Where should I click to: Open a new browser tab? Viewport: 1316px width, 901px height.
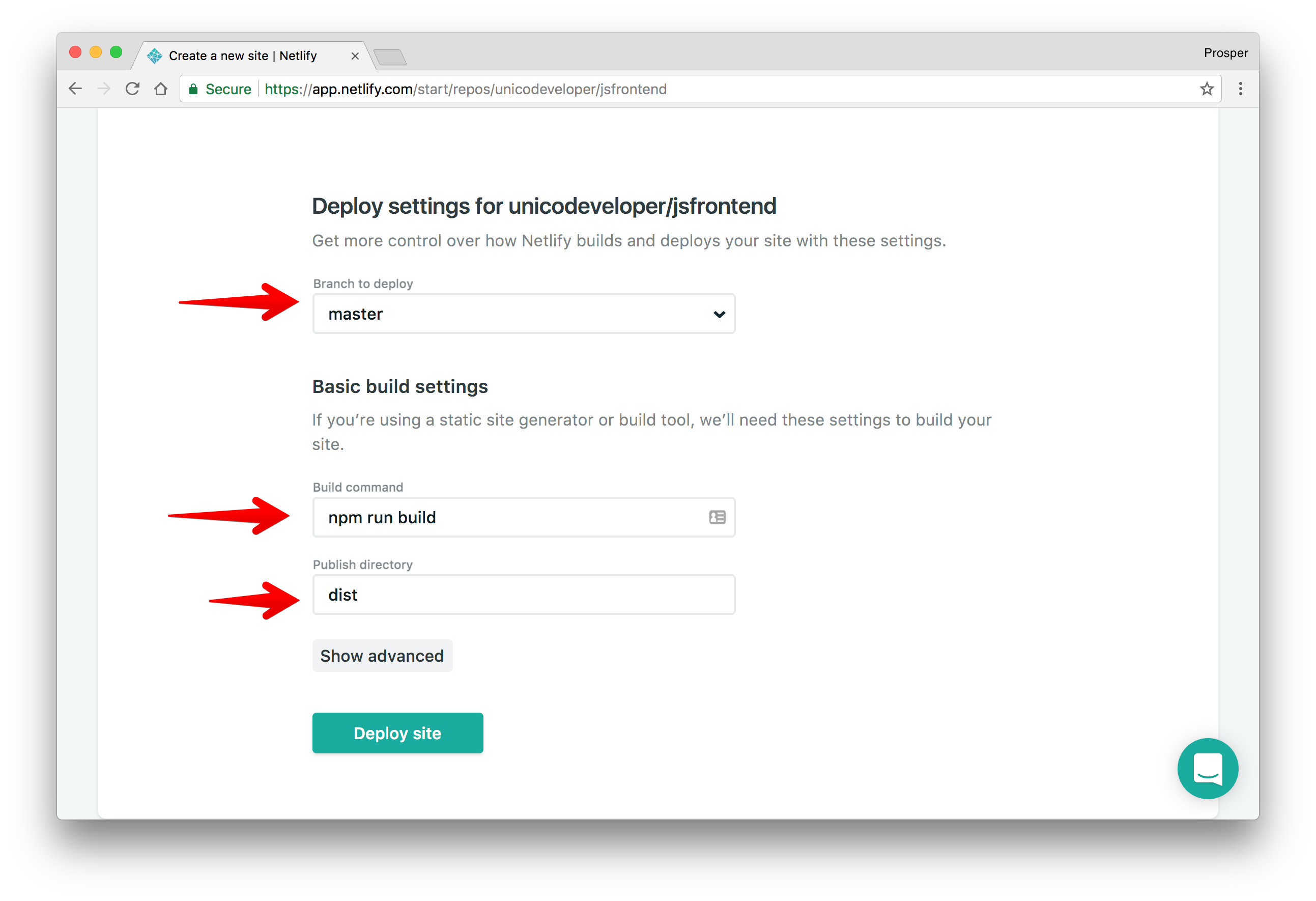click(x=390, y=57)
